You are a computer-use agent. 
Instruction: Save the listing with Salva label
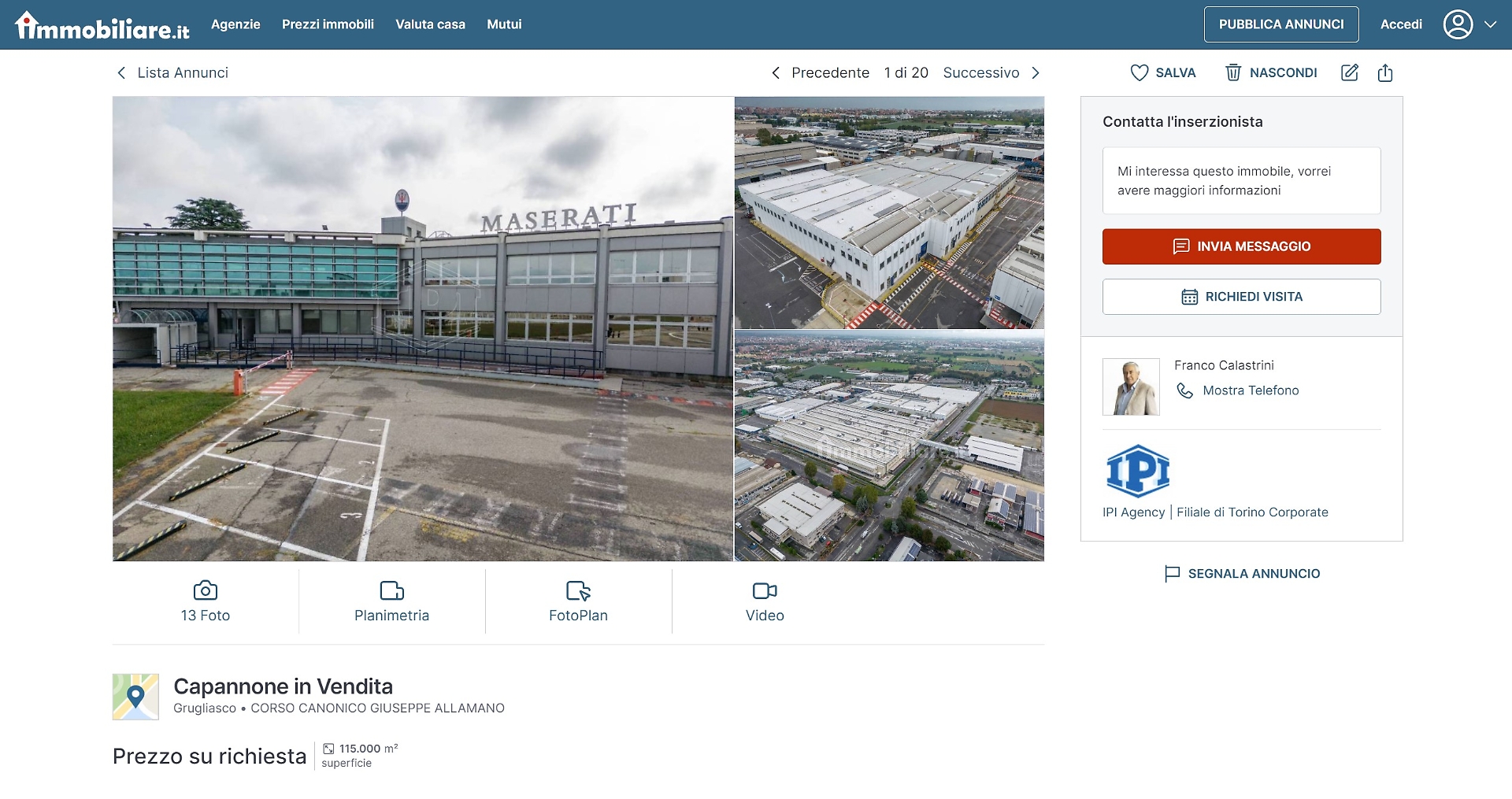pos(1176,72)
